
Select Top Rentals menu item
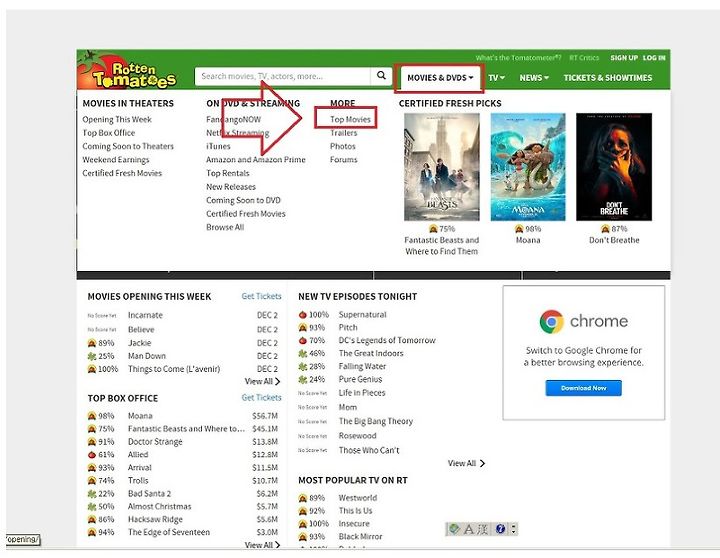pyautogui.click(x=227, y=173)
